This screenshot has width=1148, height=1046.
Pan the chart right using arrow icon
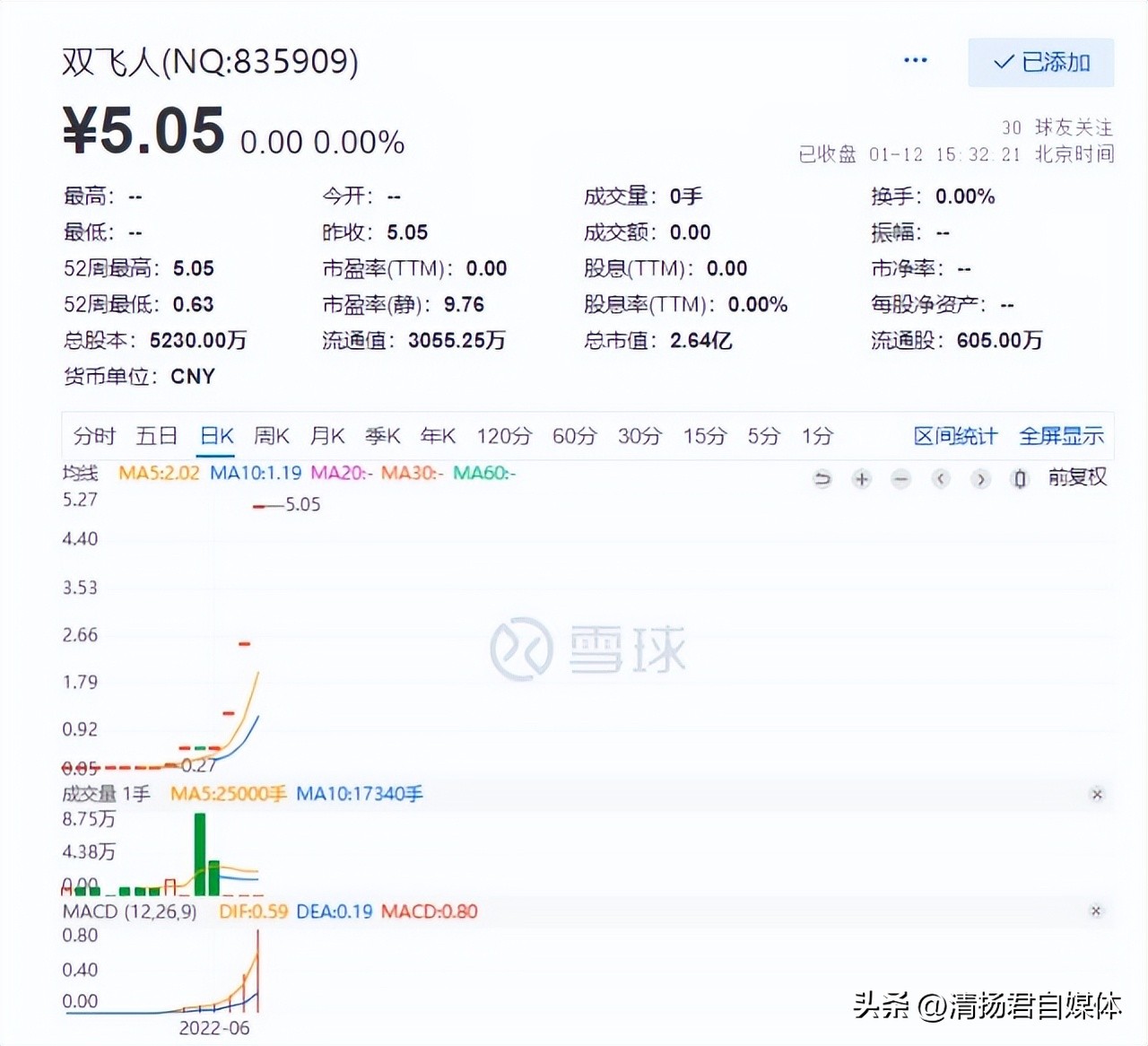click(979, 479)
